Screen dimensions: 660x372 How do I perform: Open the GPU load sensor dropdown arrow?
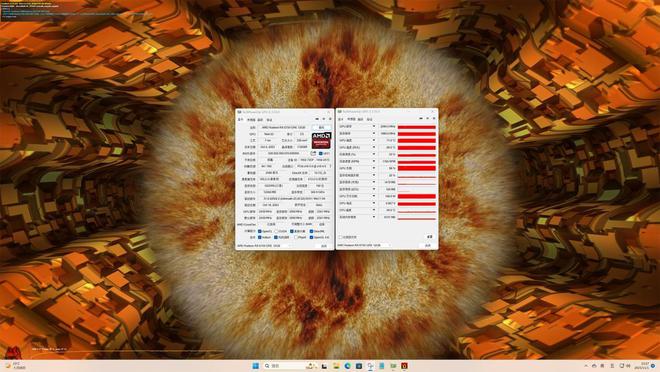374,168
